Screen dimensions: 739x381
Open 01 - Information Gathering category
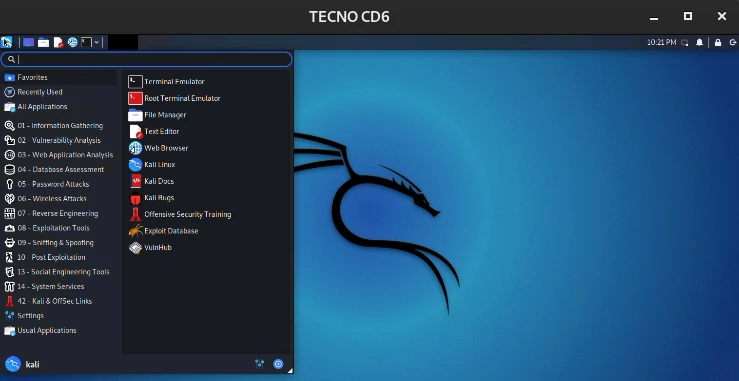tap(59, 125)
